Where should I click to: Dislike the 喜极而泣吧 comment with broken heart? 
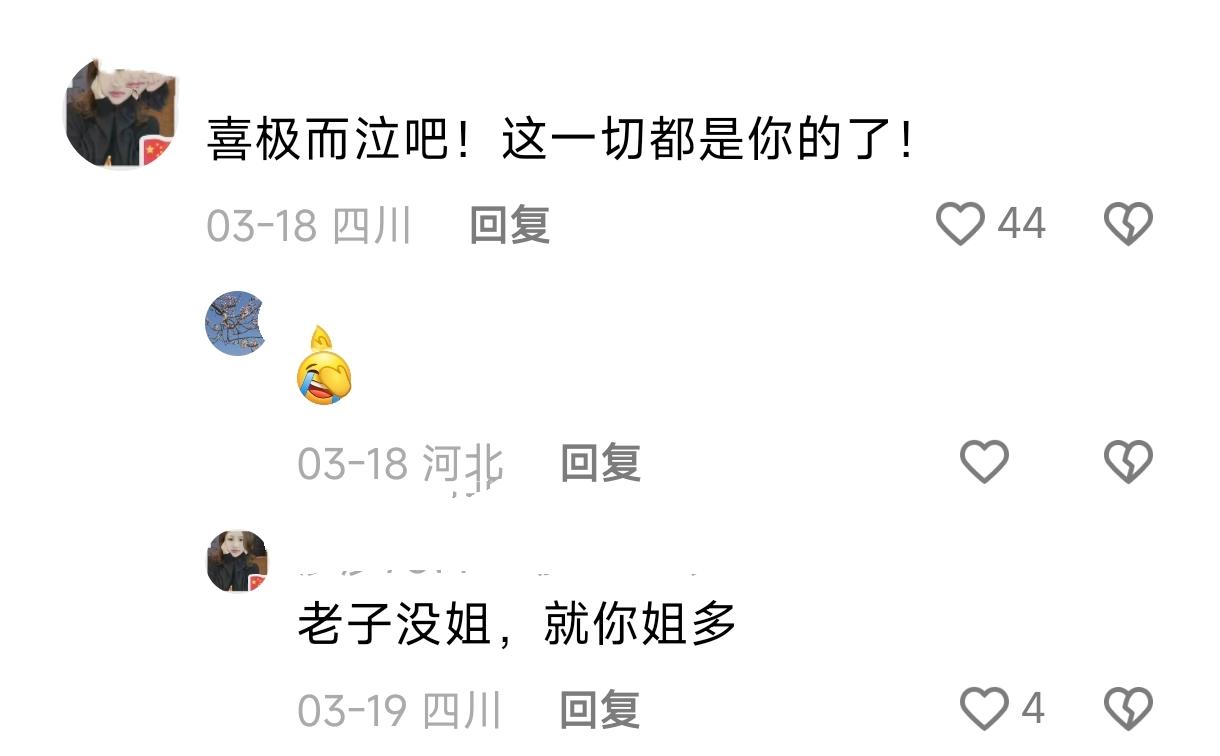point(1128,223)
